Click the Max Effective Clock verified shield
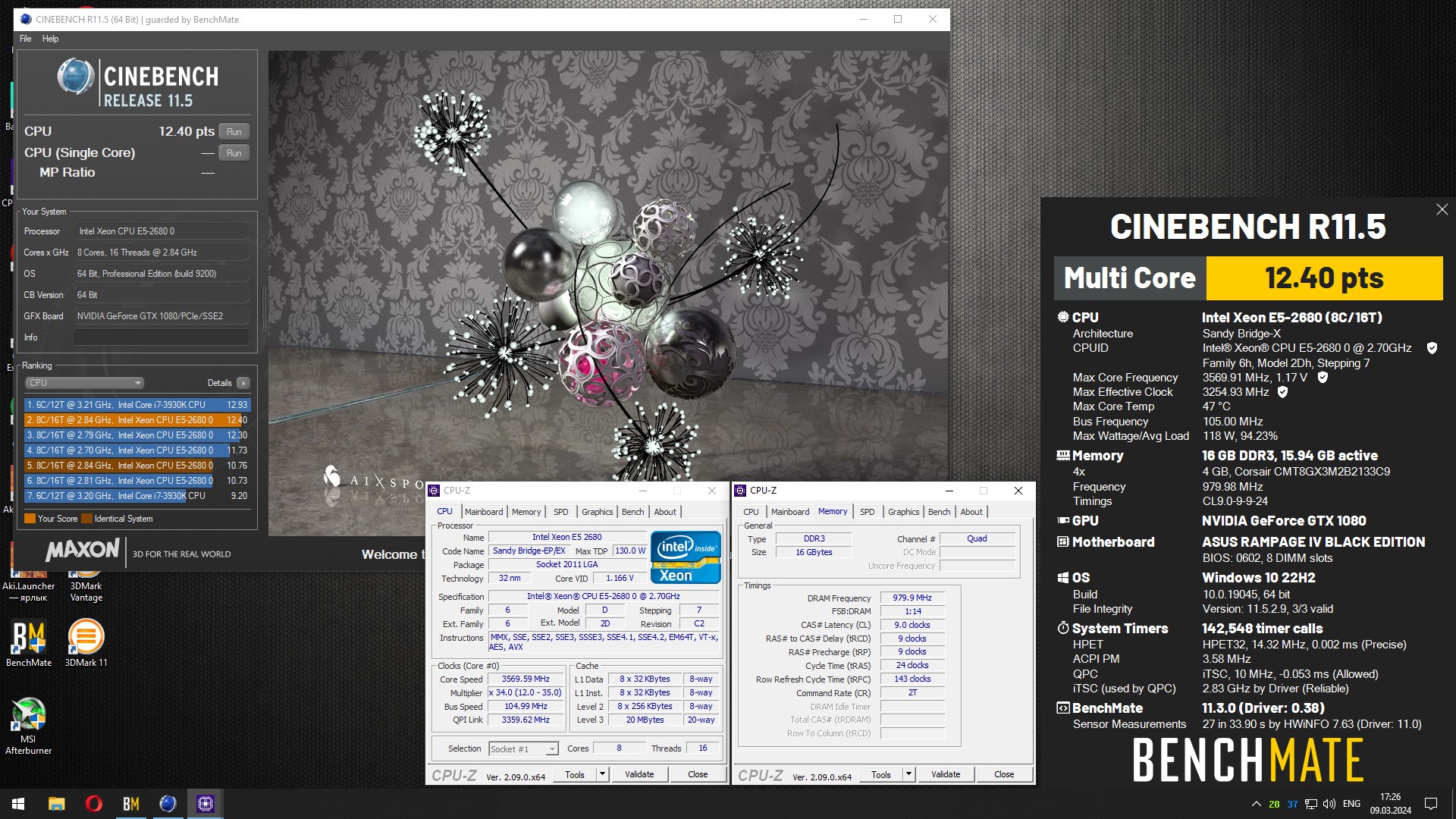Screen dimensions: 1456x819 1282,392
